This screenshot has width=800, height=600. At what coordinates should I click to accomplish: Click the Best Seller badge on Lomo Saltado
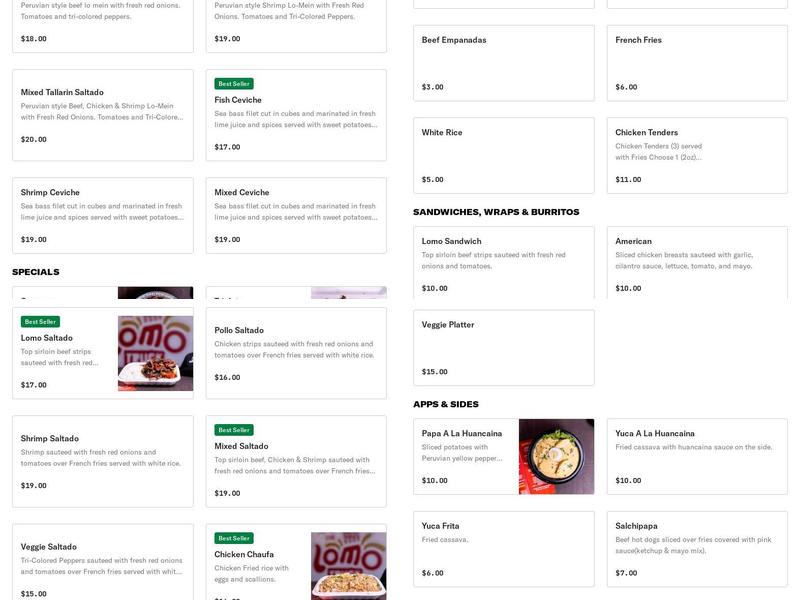click(x=41, y=322)
